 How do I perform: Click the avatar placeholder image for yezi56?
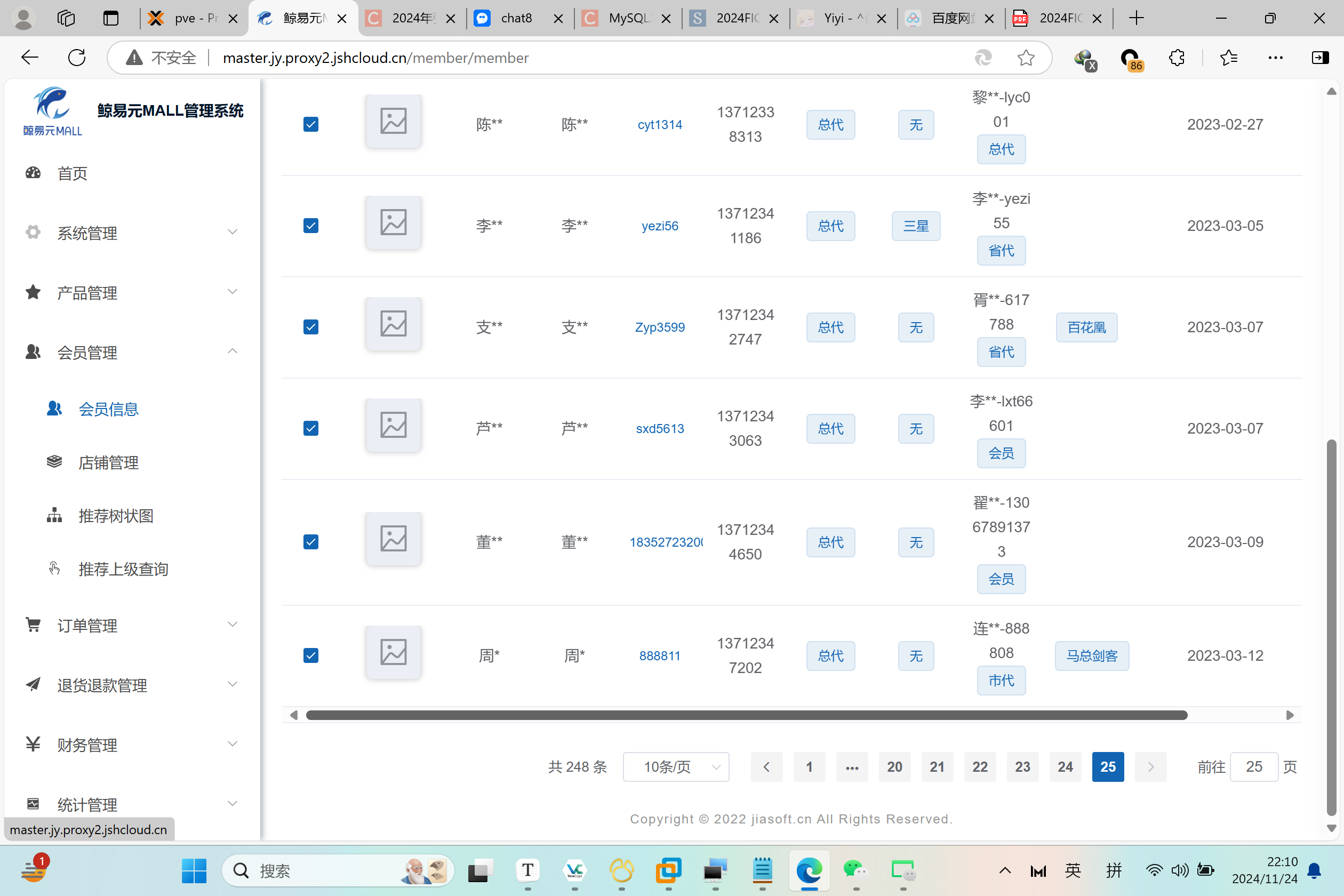click(393, 223)
